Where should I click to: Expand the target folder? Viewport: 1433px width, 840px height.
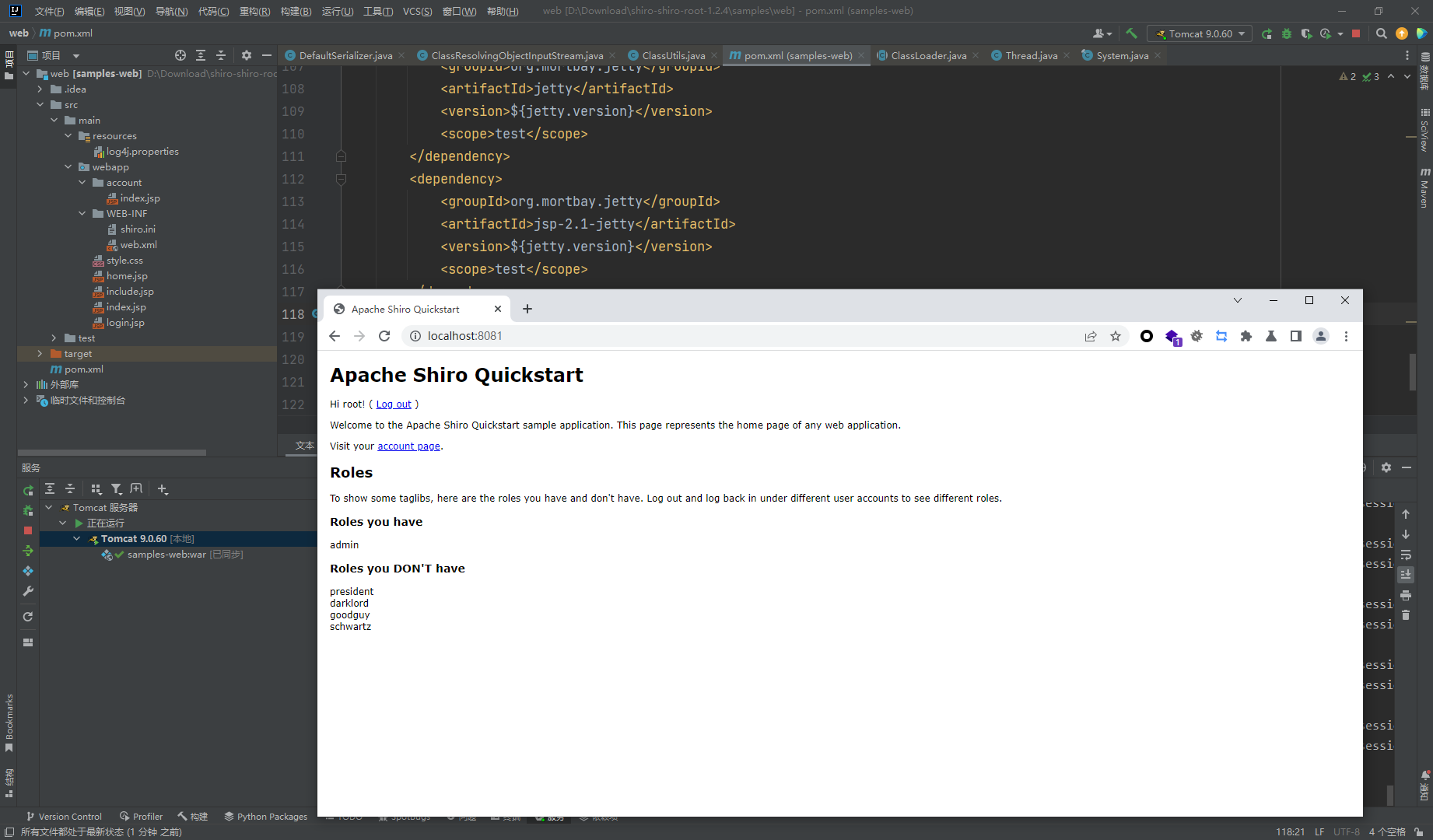[x=40, y=354]
